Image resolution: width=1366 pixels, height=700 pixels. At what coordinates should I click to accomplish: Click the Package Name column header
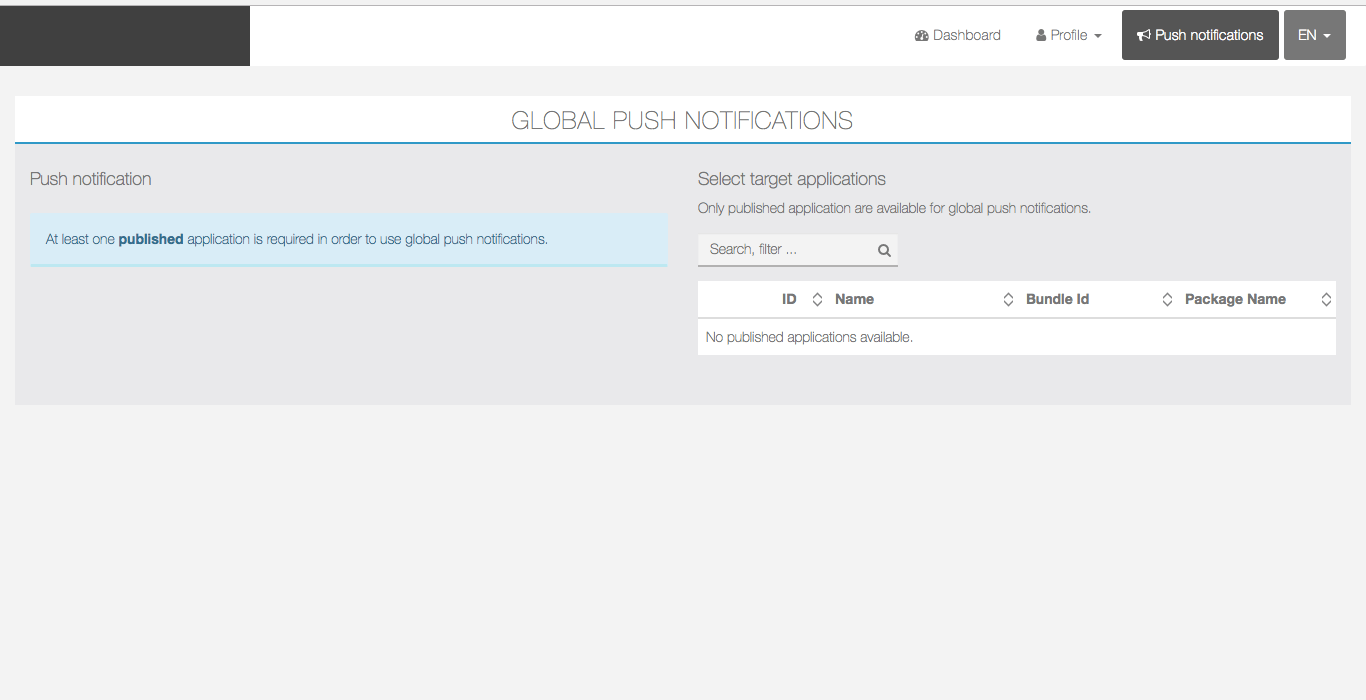click(1235, 300)
